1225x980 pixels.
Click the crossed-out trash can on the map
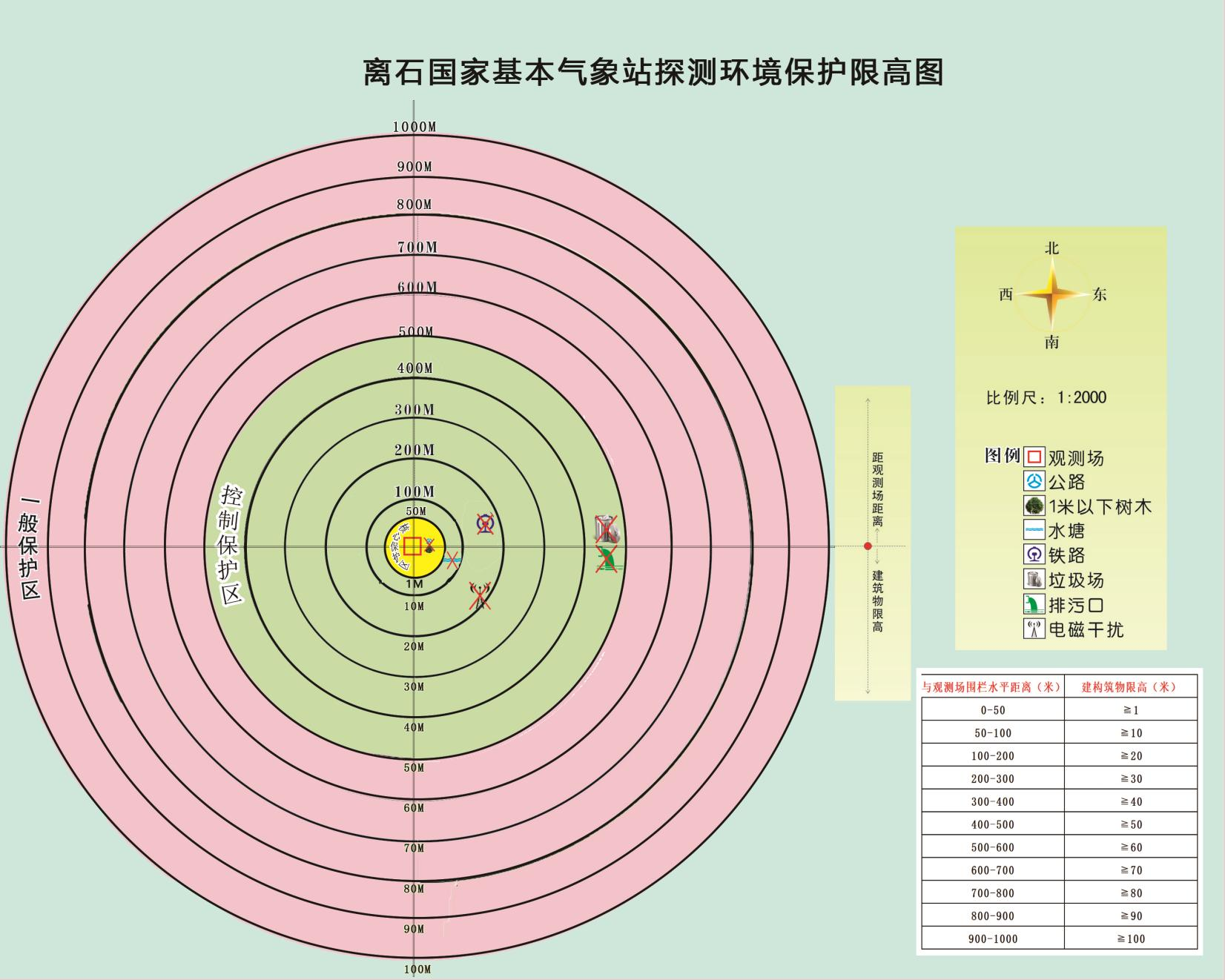606,529
